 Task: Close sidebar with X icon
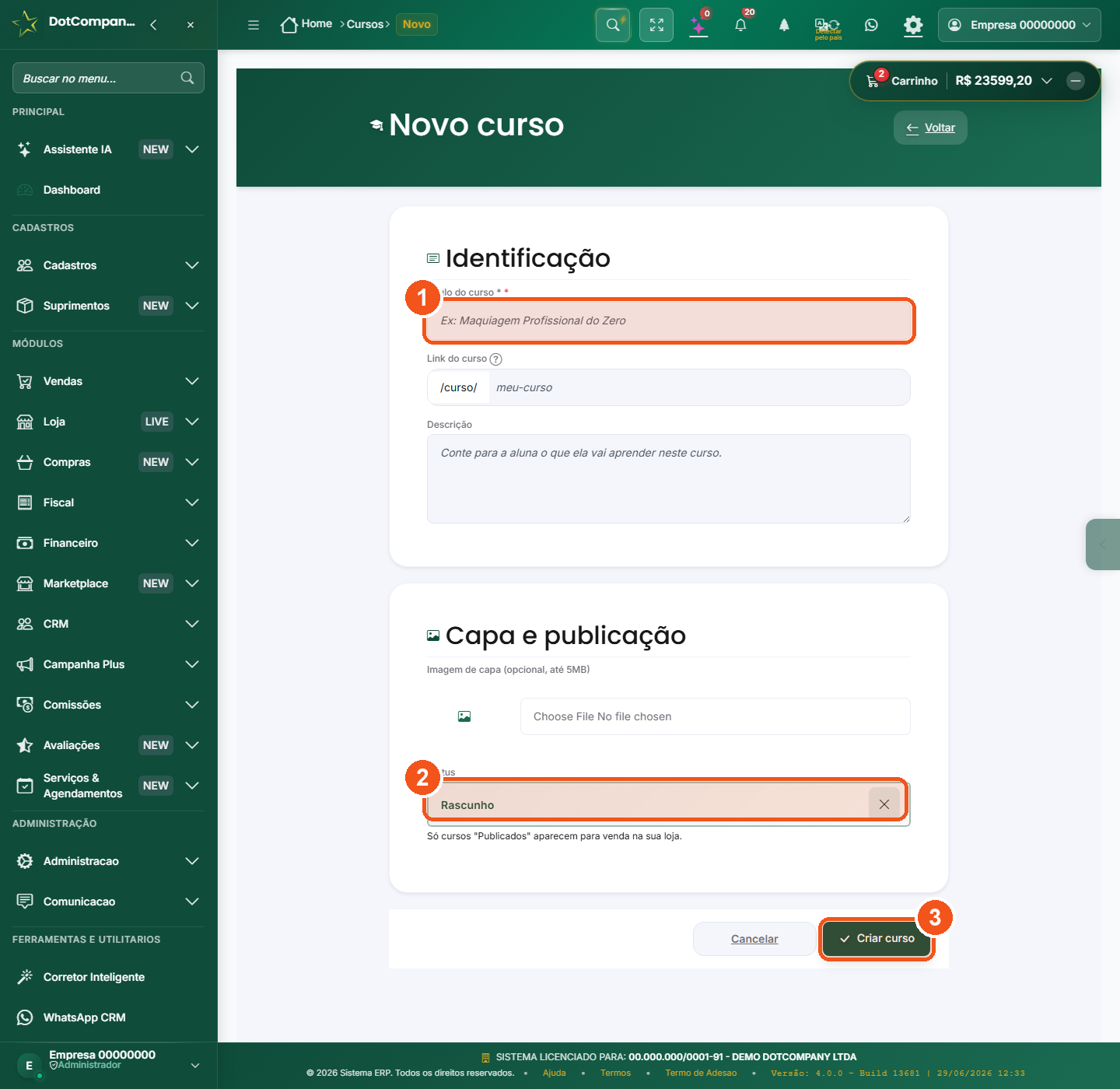pyautogui.click(x=191, y=25)
